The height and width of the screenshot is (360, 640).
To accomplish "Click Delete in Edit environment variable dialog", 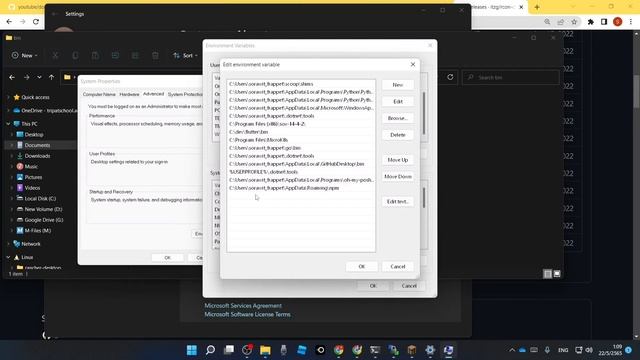I will 398,135.
